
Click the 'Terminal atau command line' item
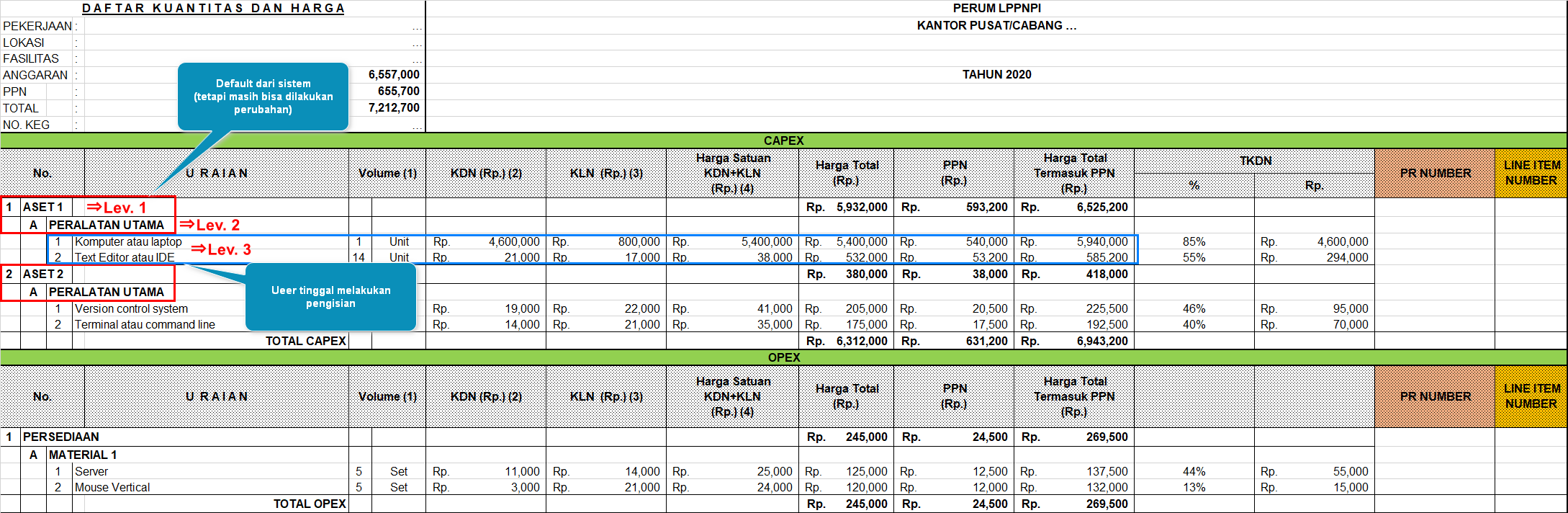click(145, 324)
